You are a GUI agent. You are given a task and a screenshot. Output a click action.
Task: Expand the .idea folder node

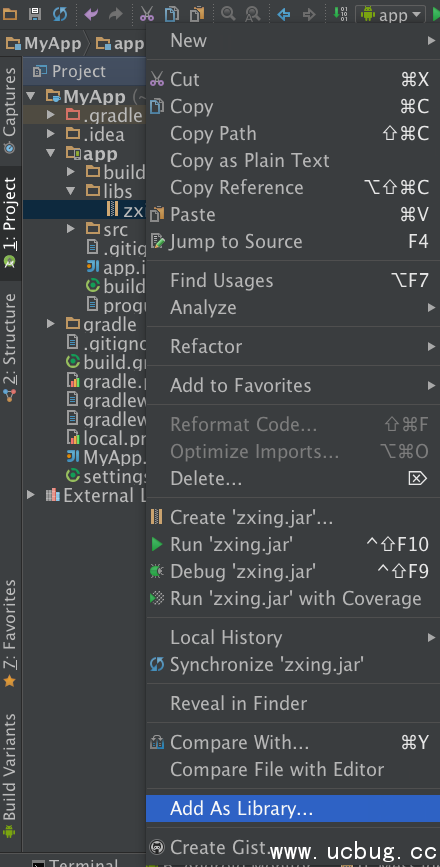51,134
